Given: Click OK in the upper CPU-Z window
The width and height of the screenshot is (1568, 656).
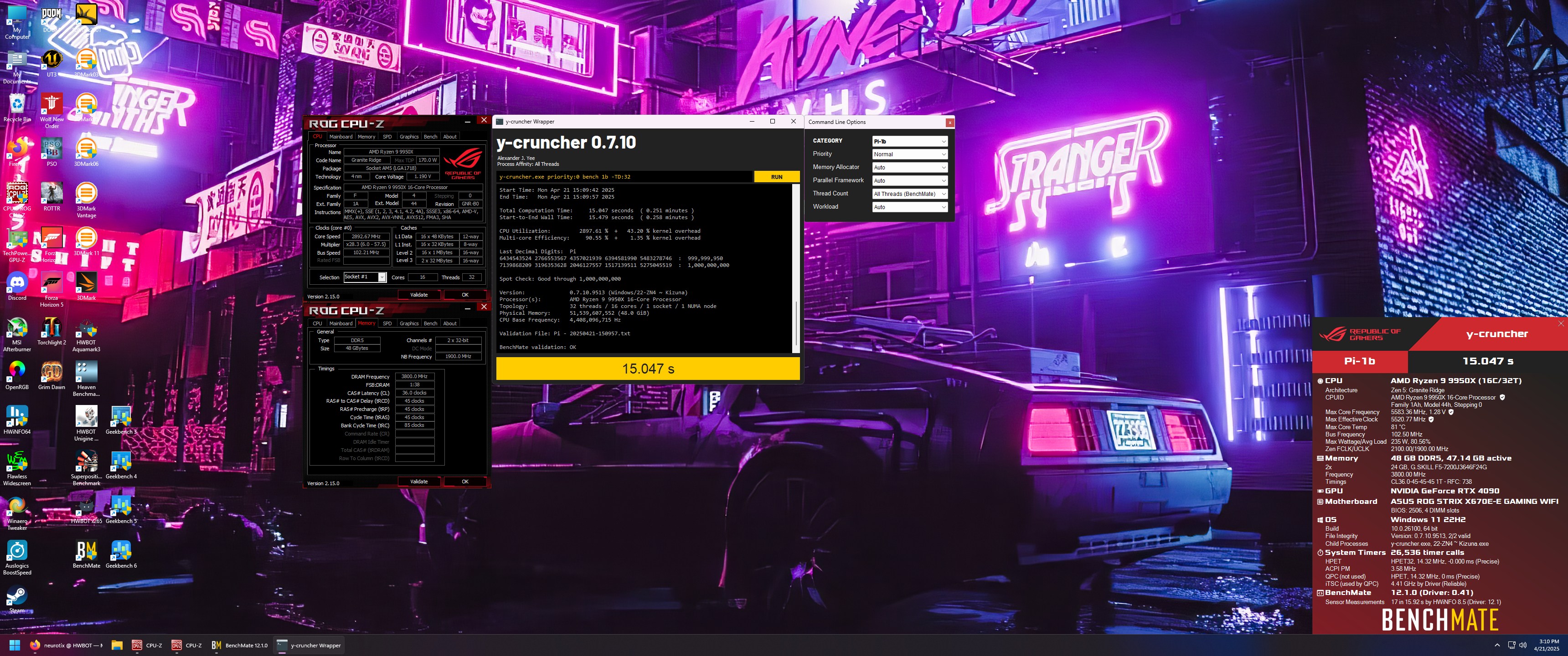Looking at the screenshot, I should coord(465,295).
